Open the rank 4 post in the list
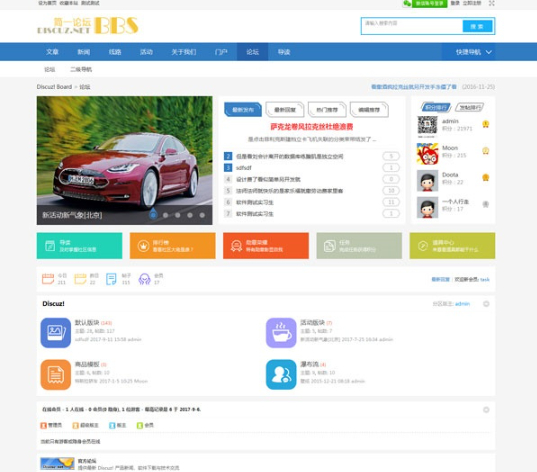Screen dimensions: 537x472 click(x=268, y=179)
